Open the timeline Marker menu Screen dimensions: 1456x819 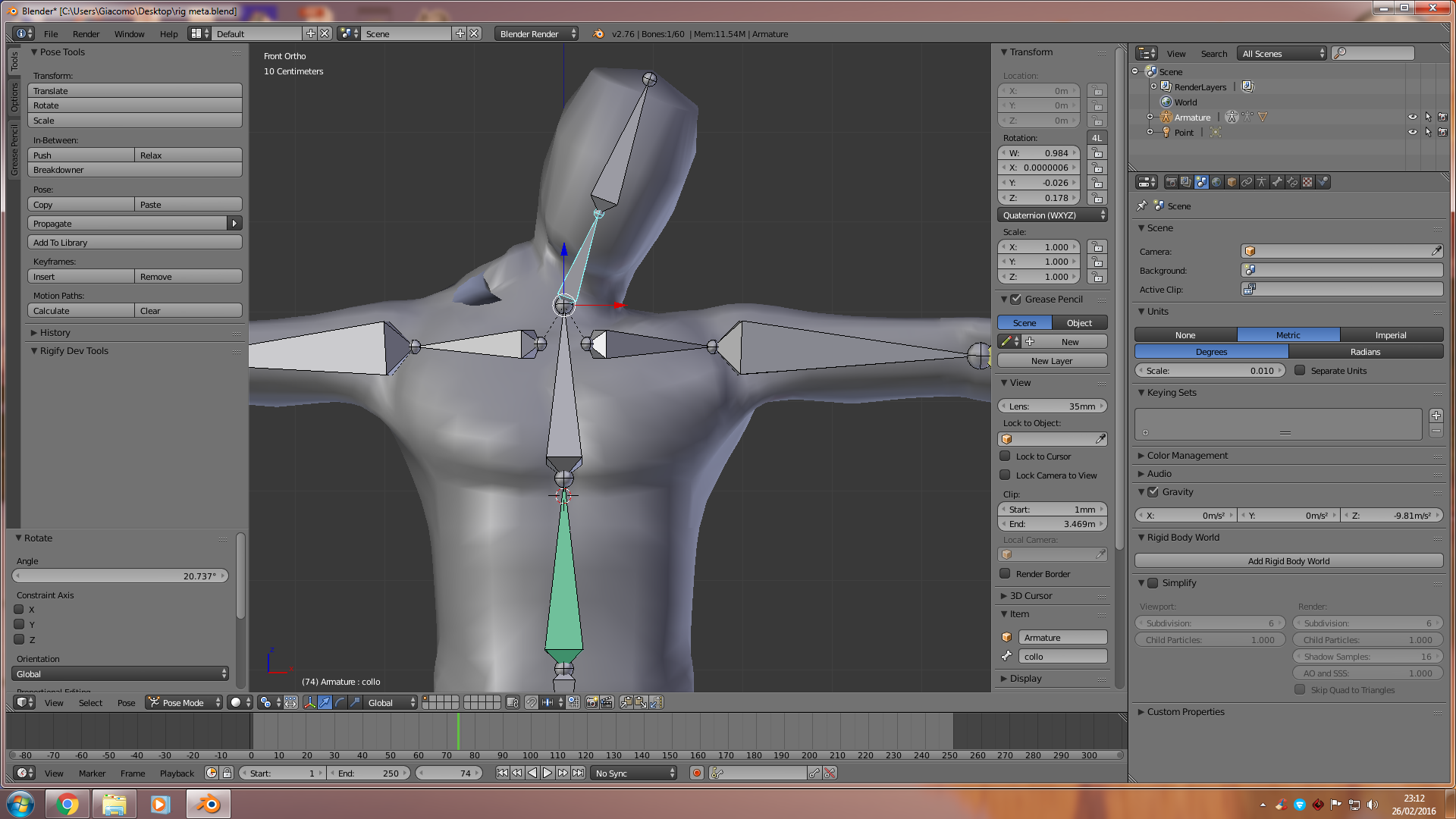tap(92, 773)
